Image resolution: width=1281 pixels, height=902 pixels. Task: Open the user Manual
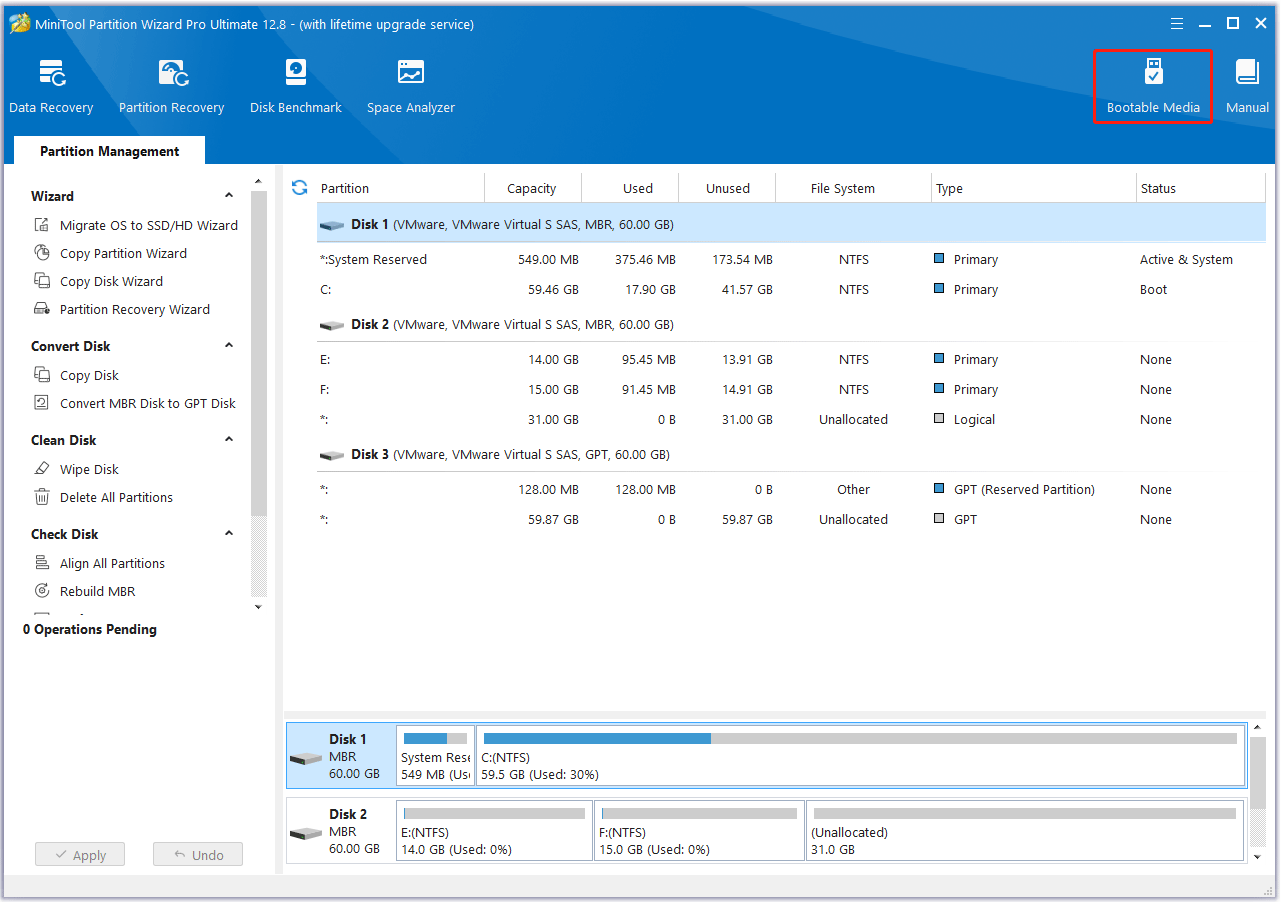point(1246,85)
